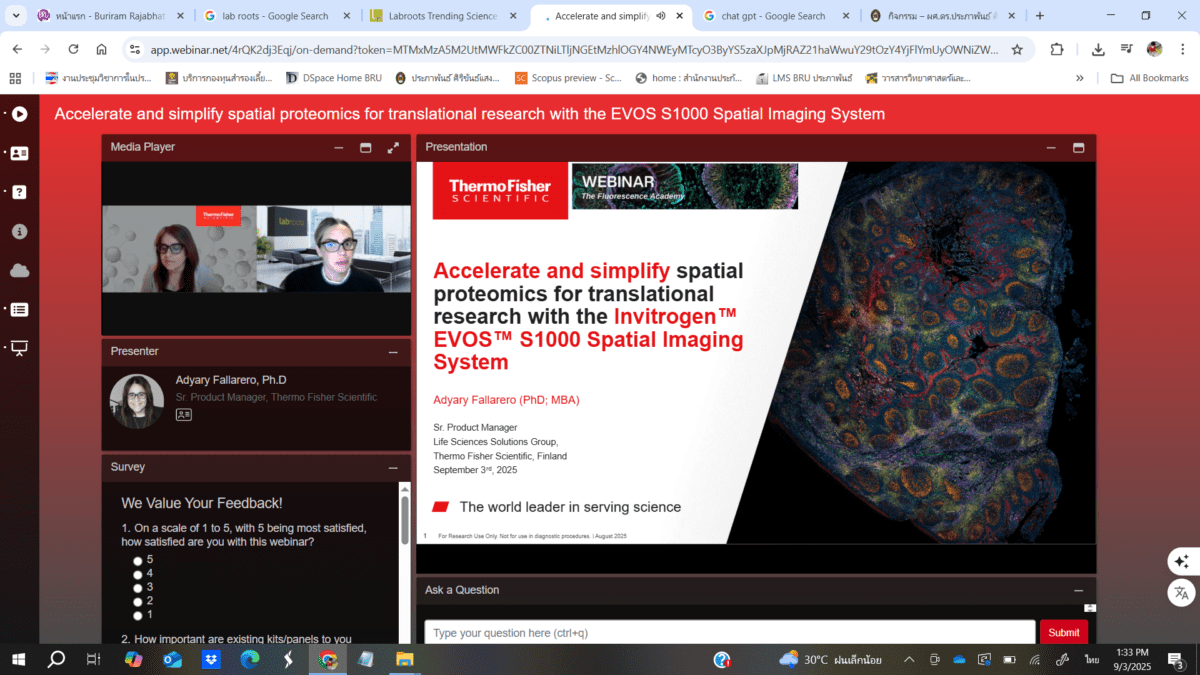This screenshot has height=675, width=1200.
Task: Open the media player sidebar icon
Action: (19, 114)
